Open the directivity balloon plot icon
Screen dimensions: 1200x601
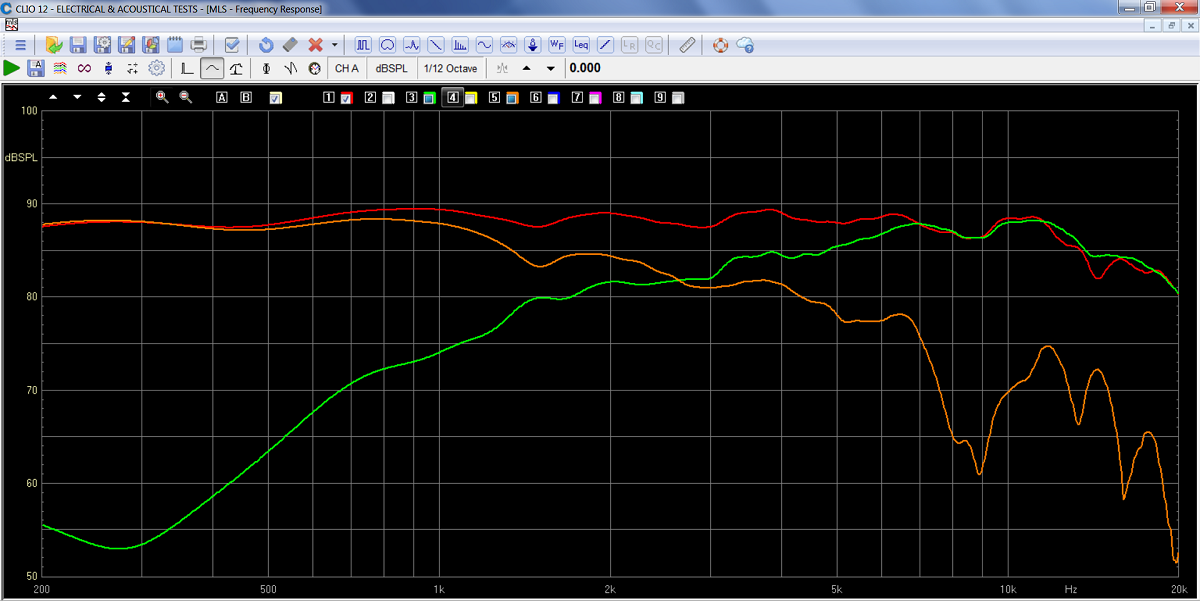(x=387, y=45)
